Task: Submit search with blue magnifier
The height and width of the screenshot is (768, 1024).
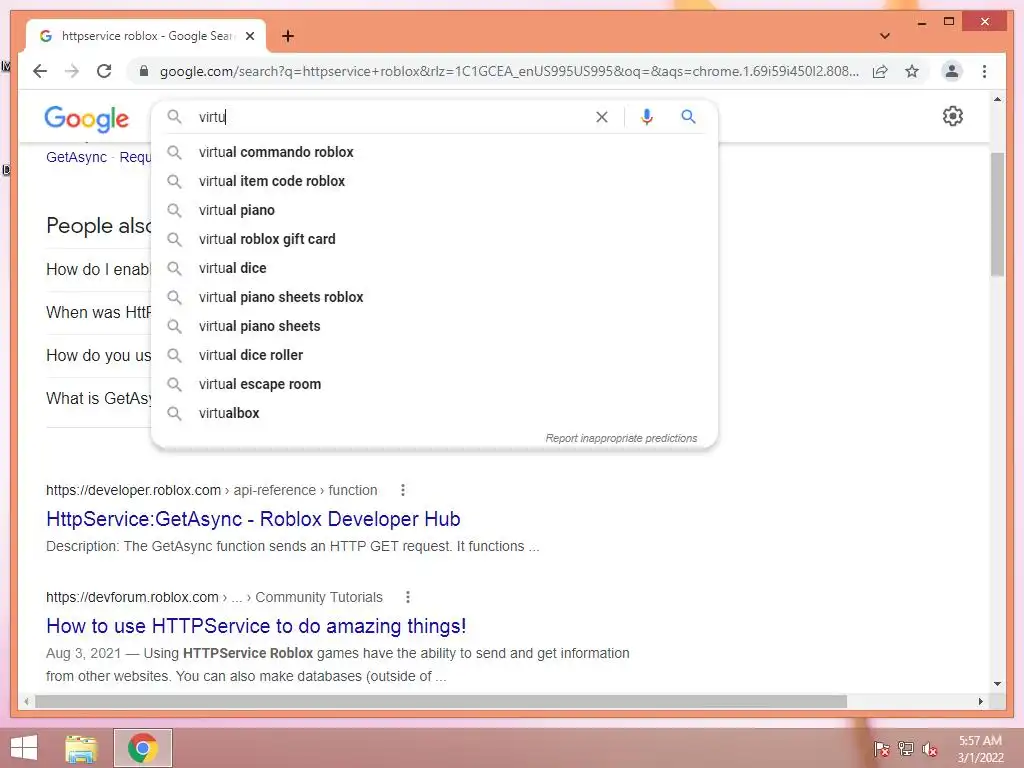Action: [x=688, y=117]
